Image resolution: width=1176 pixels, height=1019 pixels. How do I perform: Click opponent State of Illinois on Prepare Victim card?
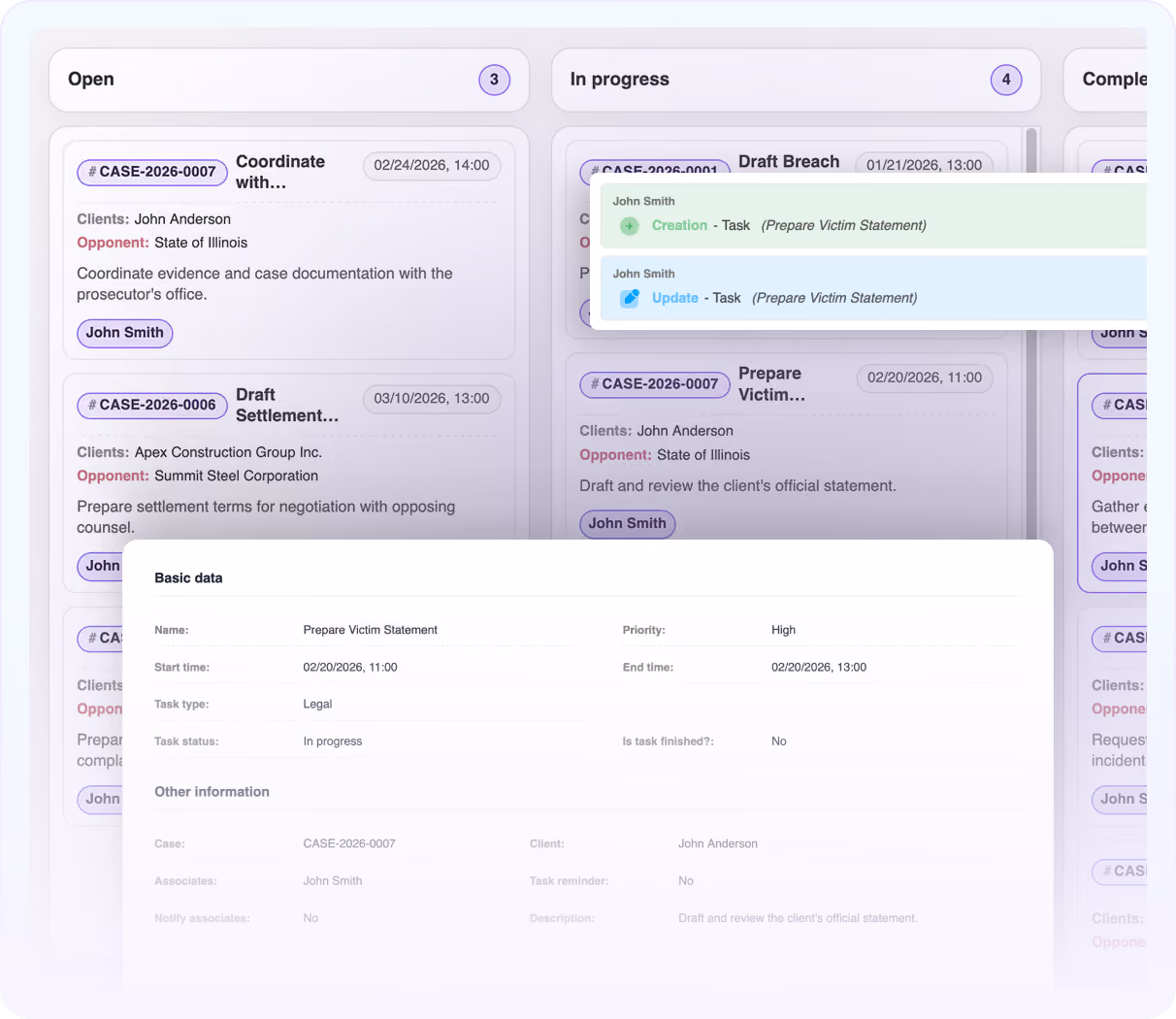(703, 455)
